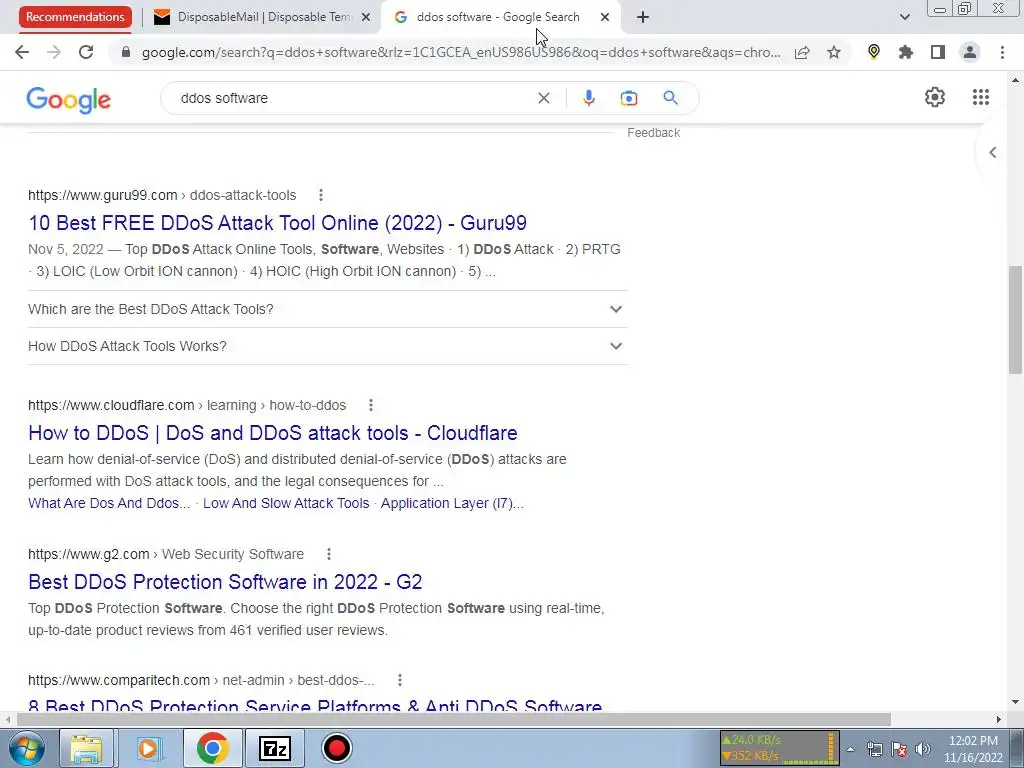Open Google apps grid

point(981,97)
